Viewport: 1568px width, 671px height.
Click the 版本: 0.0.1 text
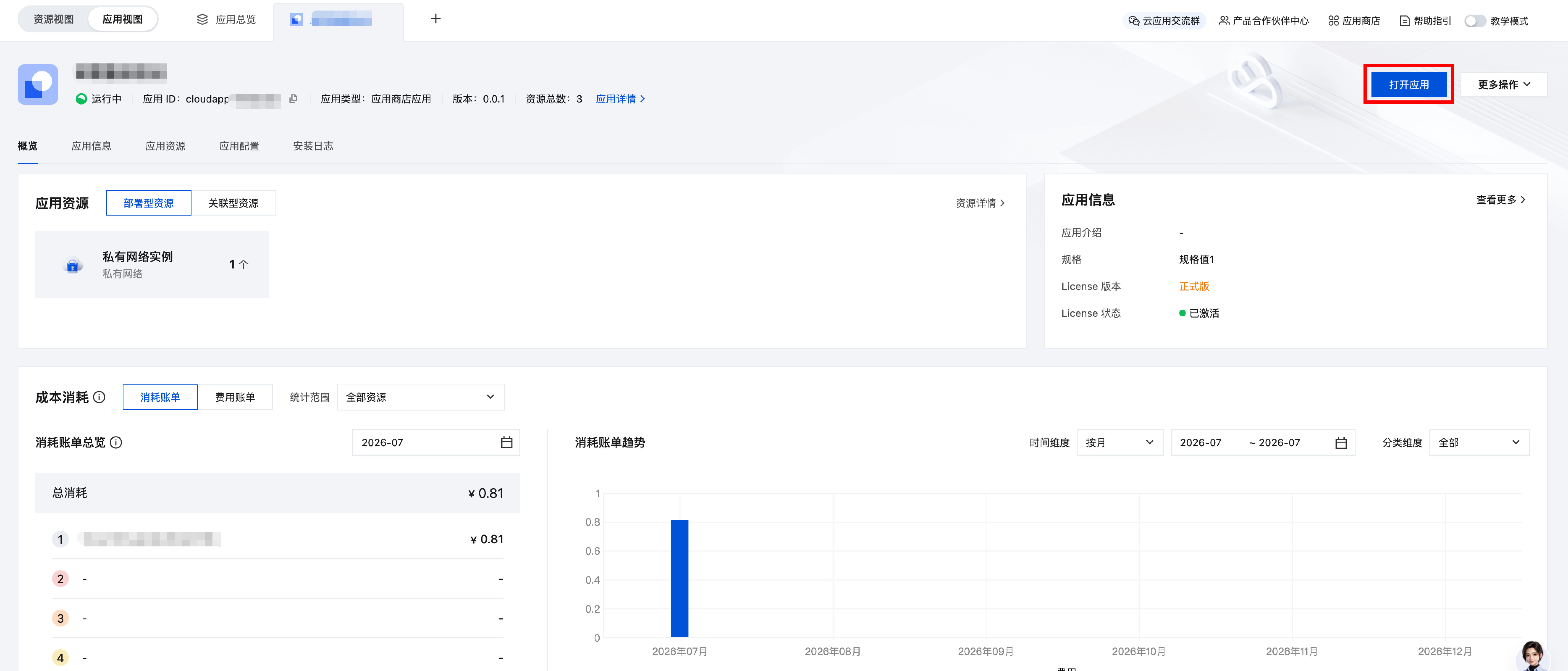tap(479, 99)
